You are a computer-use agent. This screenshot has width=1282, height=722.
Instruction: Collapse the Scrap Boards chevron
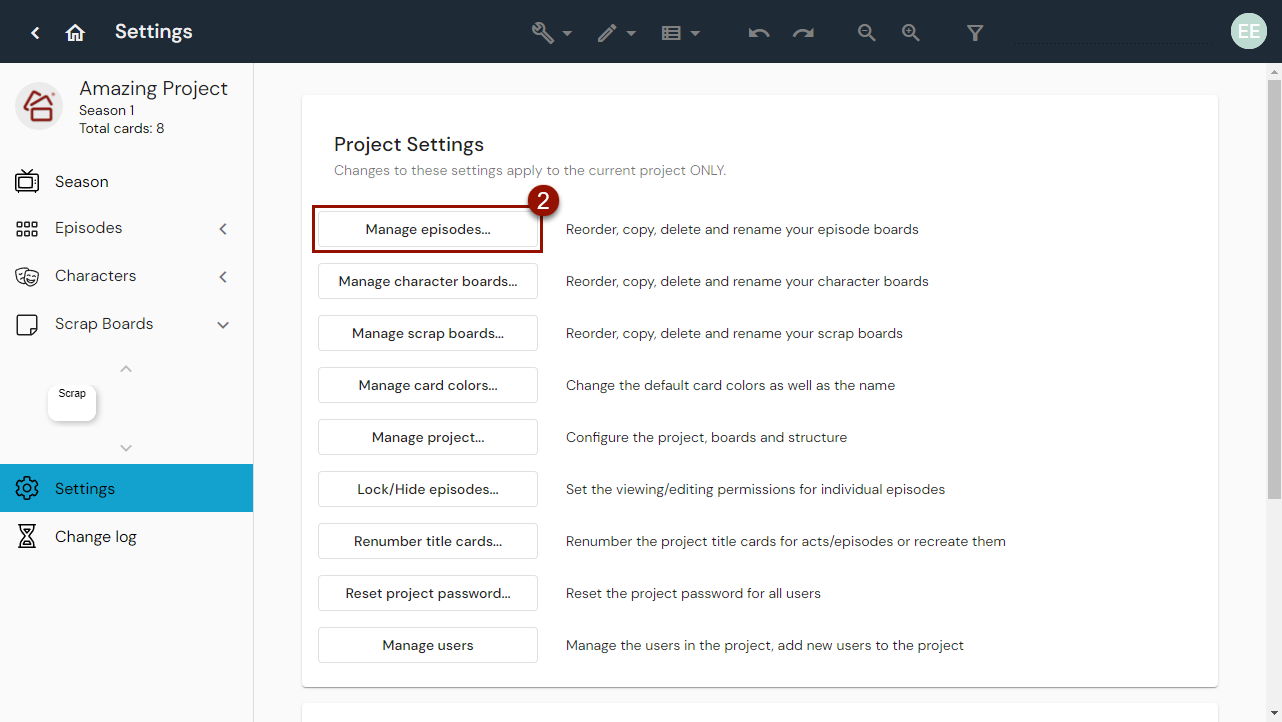tap(223, 325)
